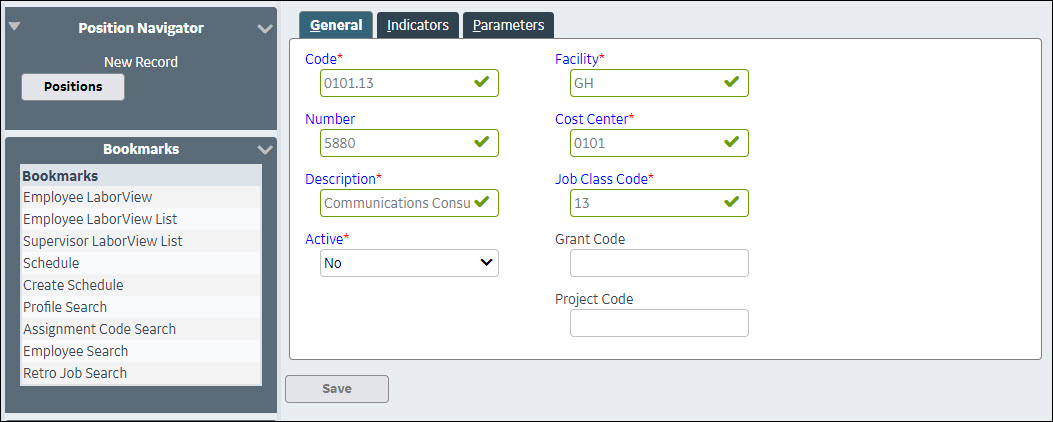Viewport: 1053px width, 422px height.
Task: Open the Active dropdown
Action: [x=409, y=263]
